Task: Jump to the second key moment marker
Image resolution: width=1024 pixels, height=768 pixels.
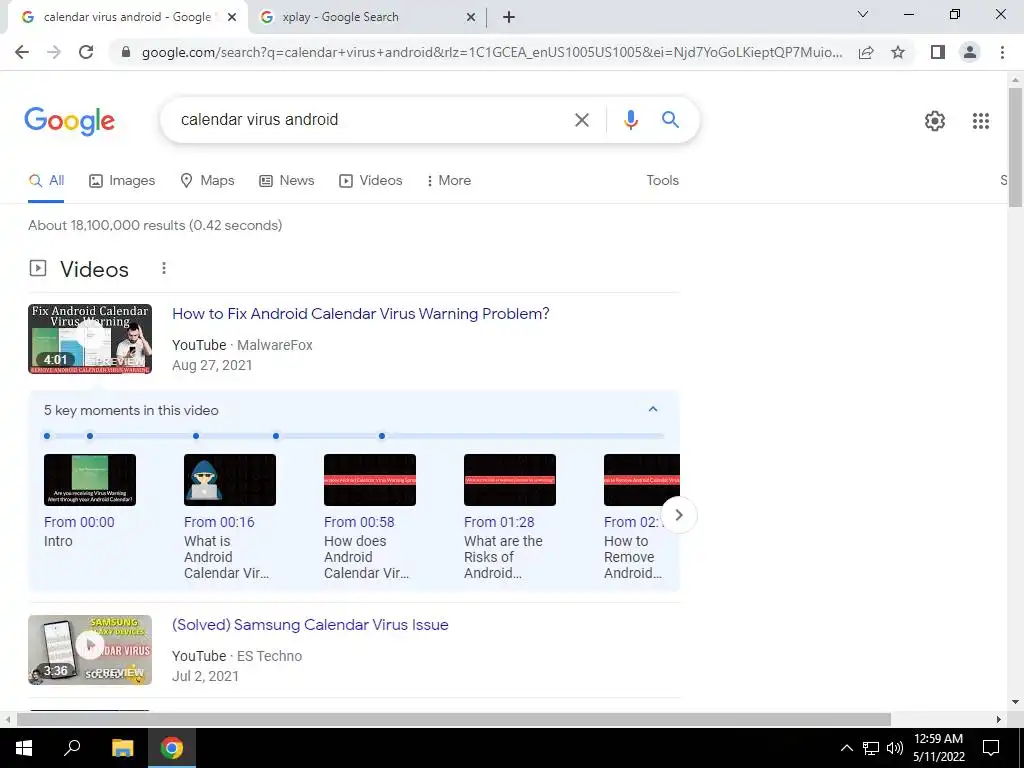Action: point(90,436)
